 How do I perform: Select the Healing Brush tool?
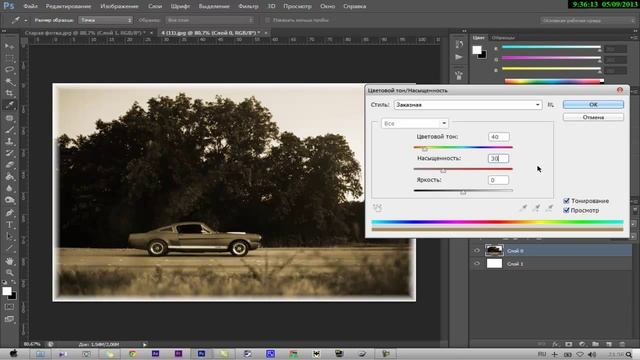9,118
